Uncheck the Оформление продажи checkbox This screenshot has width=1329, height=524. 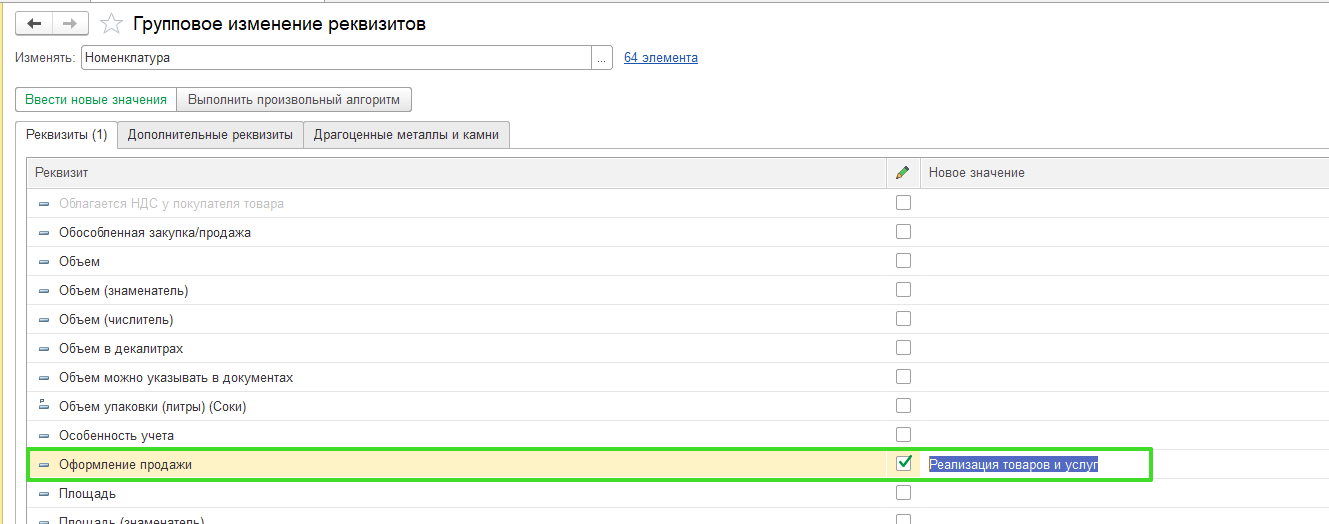pyautogui.click(x=903, y=463)
